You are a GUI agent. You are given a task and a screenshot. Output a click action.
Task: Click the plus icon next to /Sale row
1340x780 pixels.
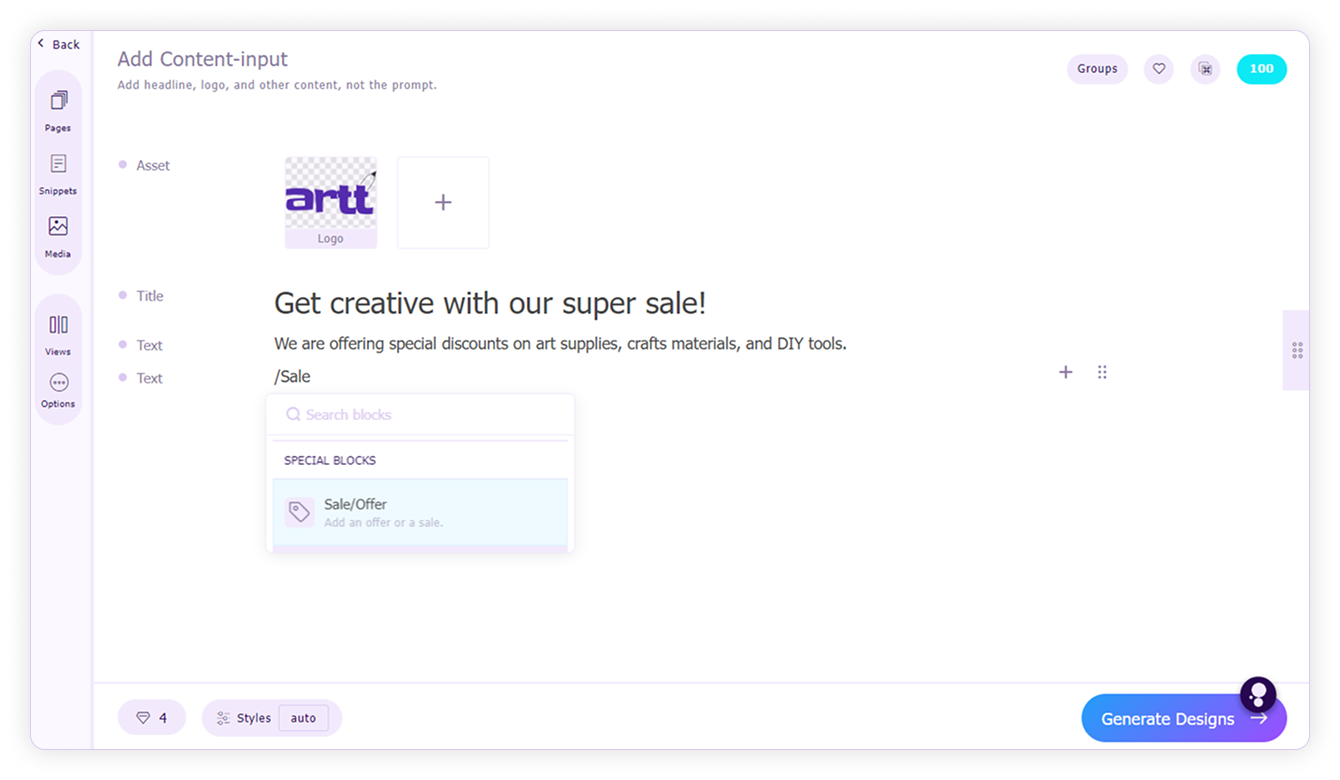1066,372
